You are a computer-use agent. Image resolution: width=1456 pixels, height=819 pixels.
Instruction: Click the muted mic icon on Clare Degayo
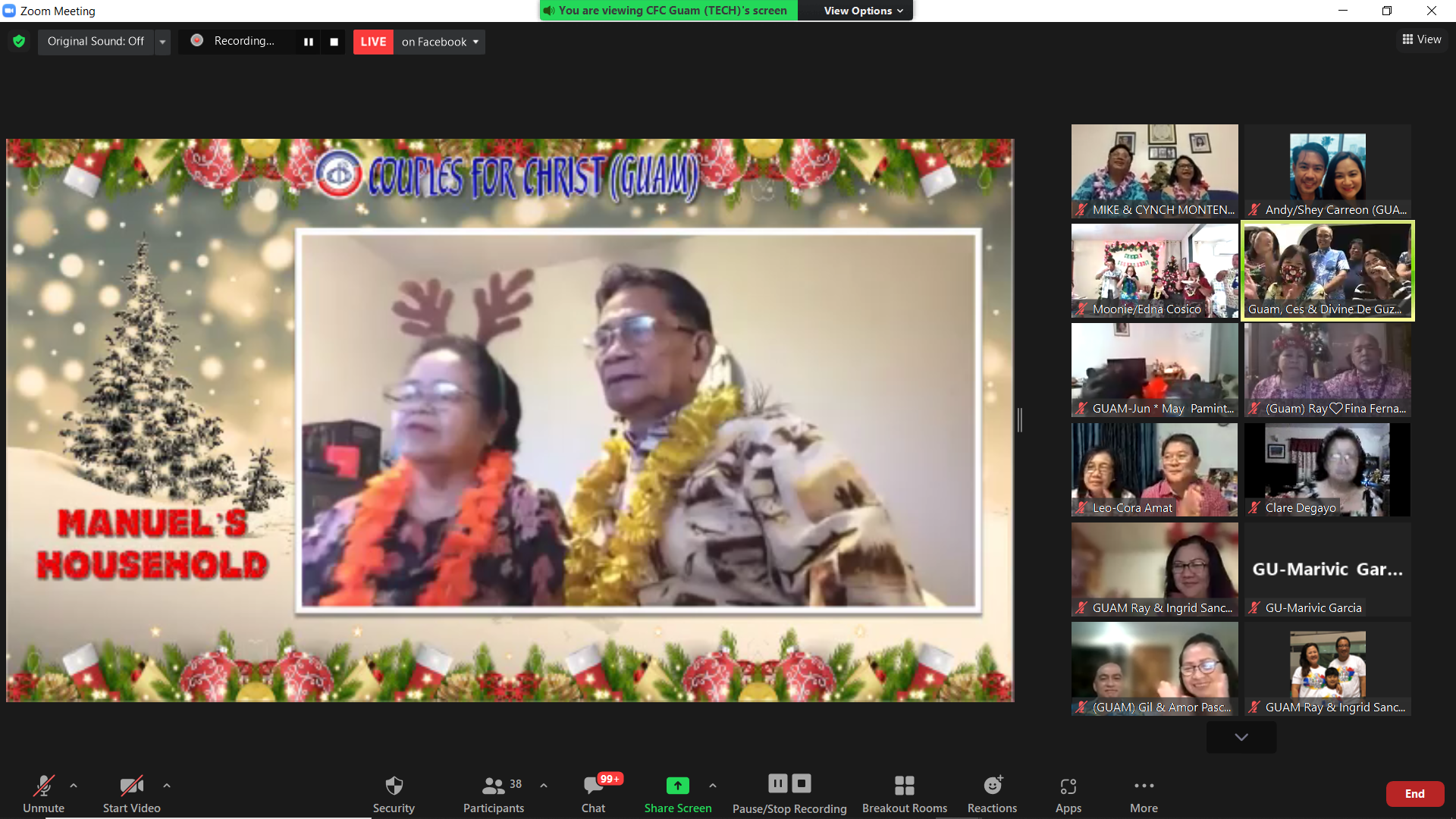(x=1255, y=508)
